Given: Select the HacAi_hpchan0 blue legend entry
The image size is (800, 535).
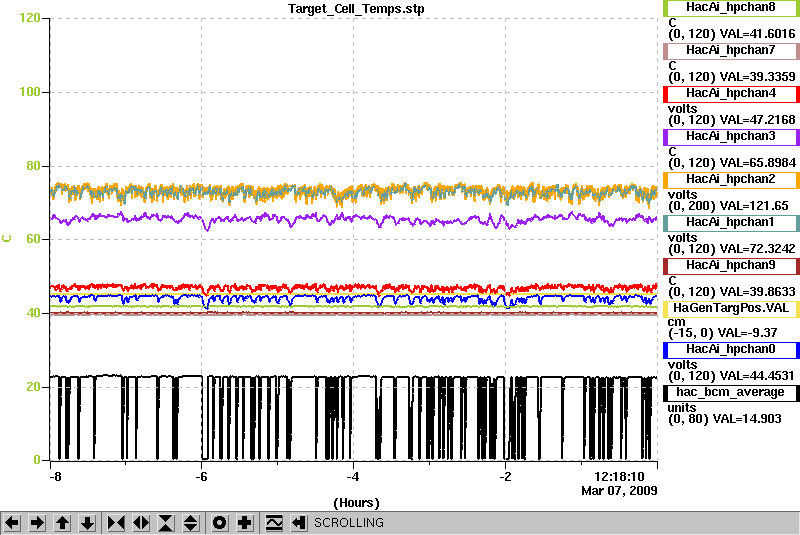Looking at the screenshot, I should coord(731,349).
